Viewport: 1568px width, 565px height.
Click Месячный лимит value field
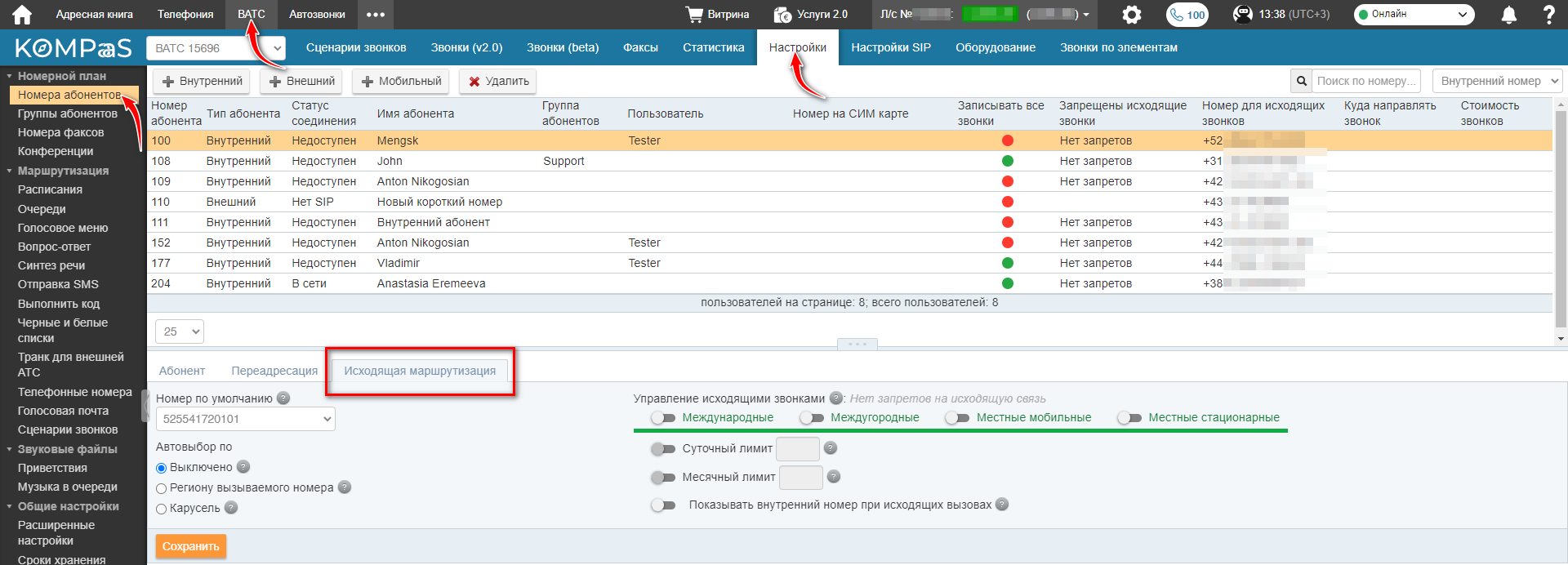(x=800, y=477)
